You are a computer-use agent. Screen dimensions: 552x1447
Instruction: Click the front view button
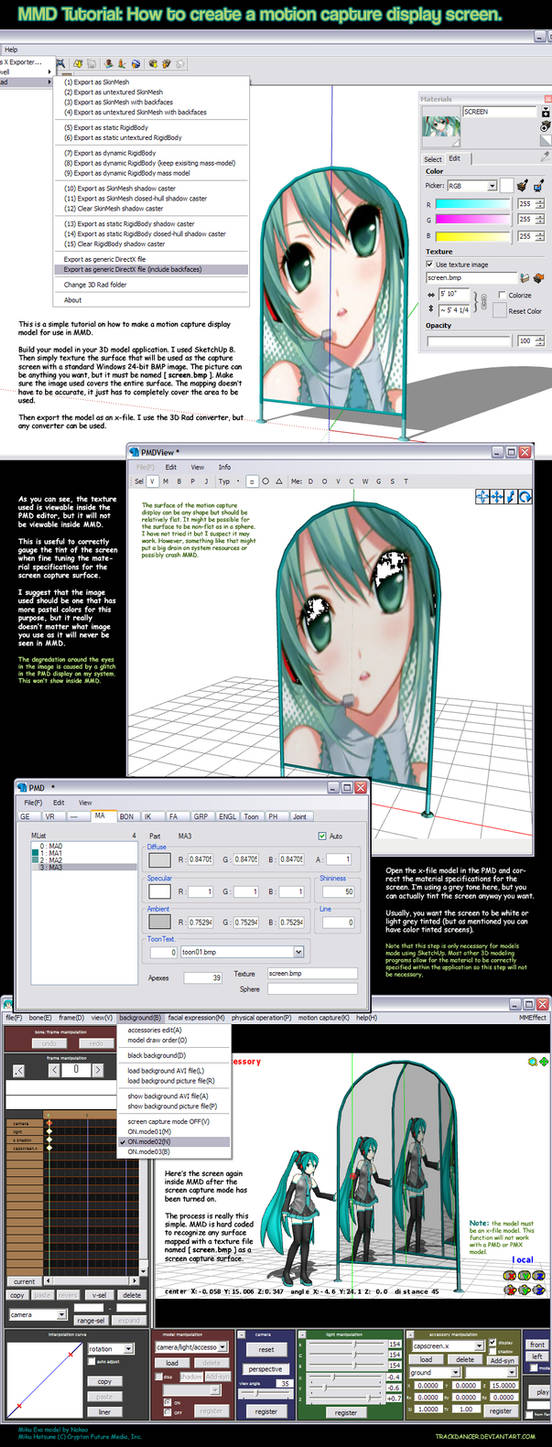(x=537, y=1344)
